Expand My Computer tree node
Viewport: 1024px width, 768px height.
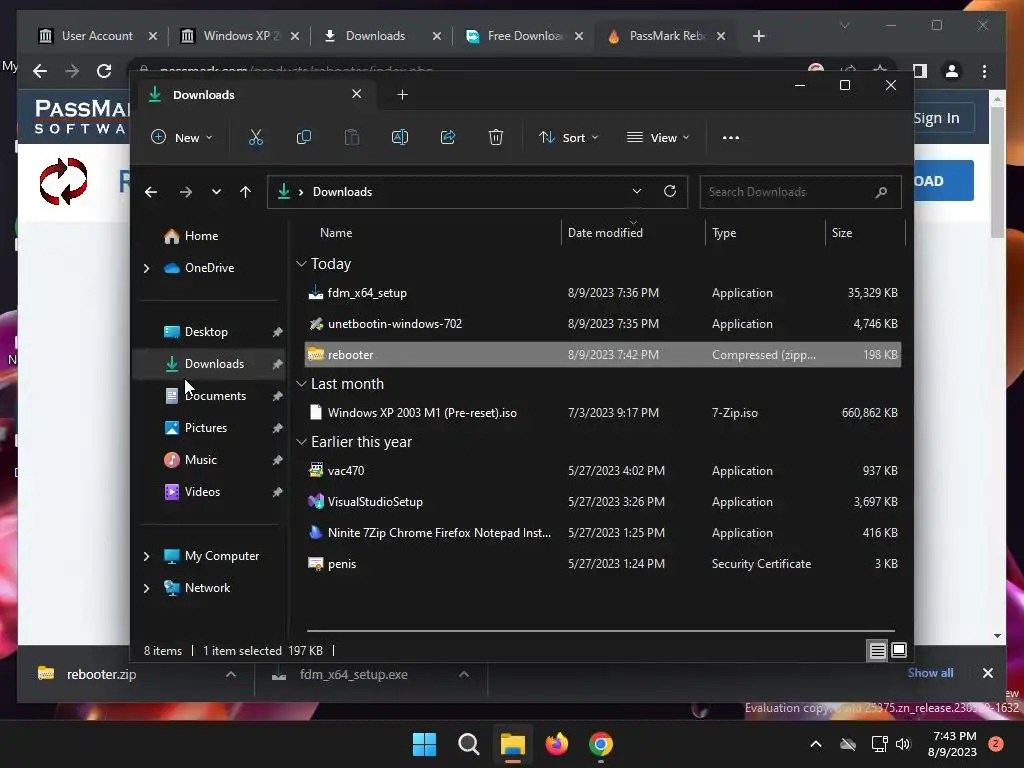[x=147, y=556]
